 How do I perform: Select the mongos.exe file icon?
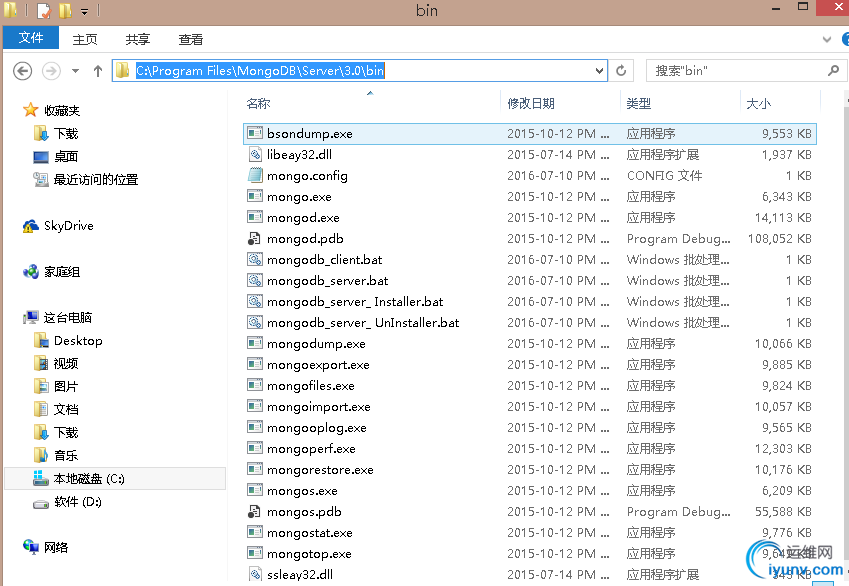254,490
